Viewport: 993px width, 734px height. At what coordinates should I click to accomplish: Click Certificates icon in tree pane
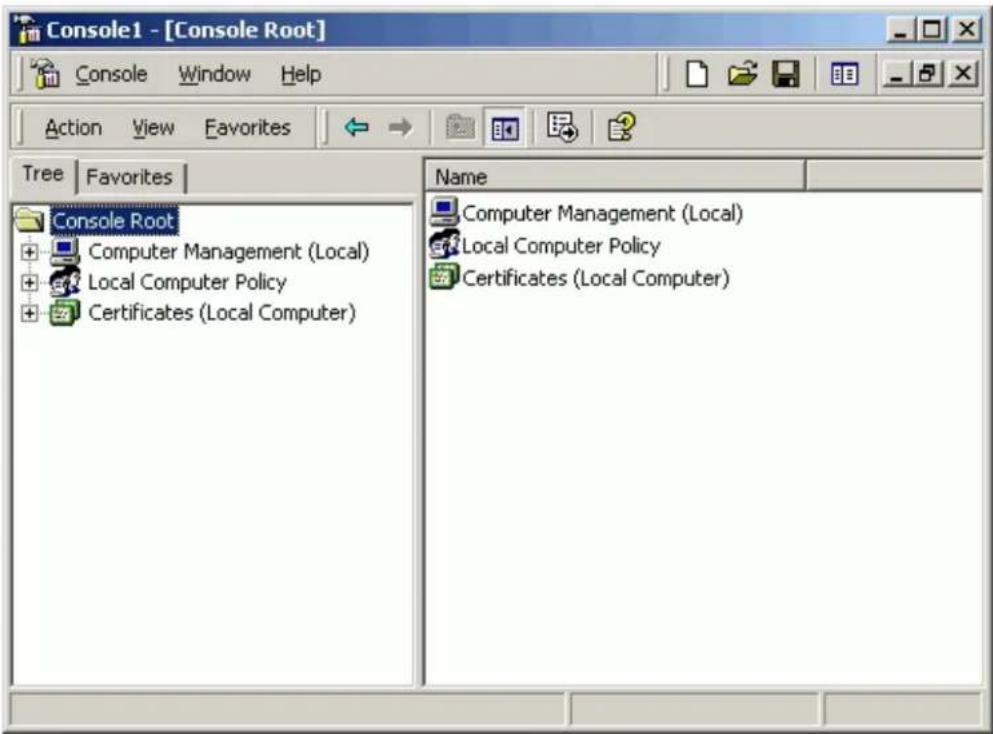click(65, 312)
